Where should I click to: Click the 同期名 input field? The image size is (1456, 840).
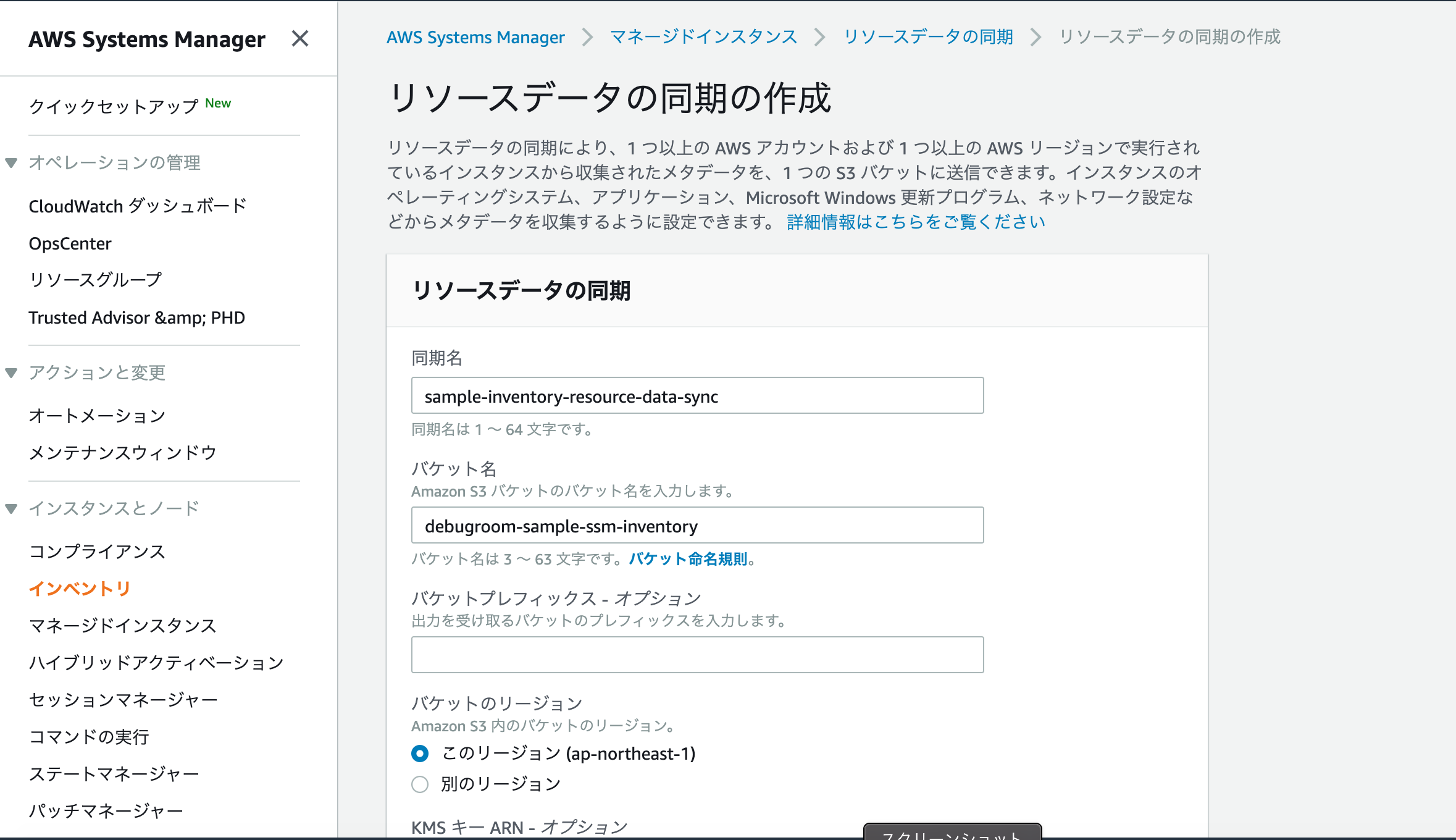pyautogui.click(x=697, y=395)
